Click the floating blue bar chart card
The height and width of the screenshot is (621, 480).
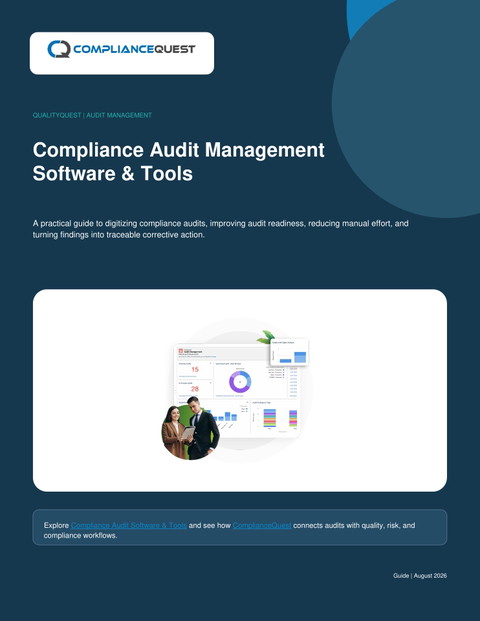coord(289,352)
